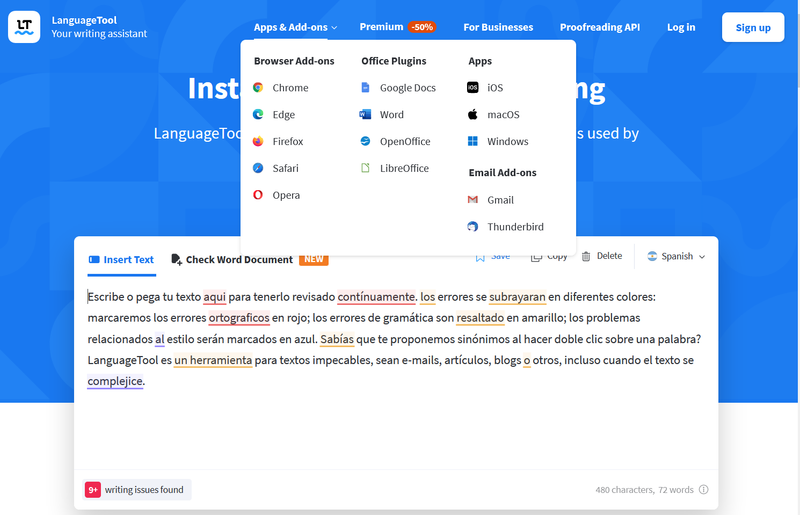
Task: Click the character count info icon
Action: tap(704, 490)
